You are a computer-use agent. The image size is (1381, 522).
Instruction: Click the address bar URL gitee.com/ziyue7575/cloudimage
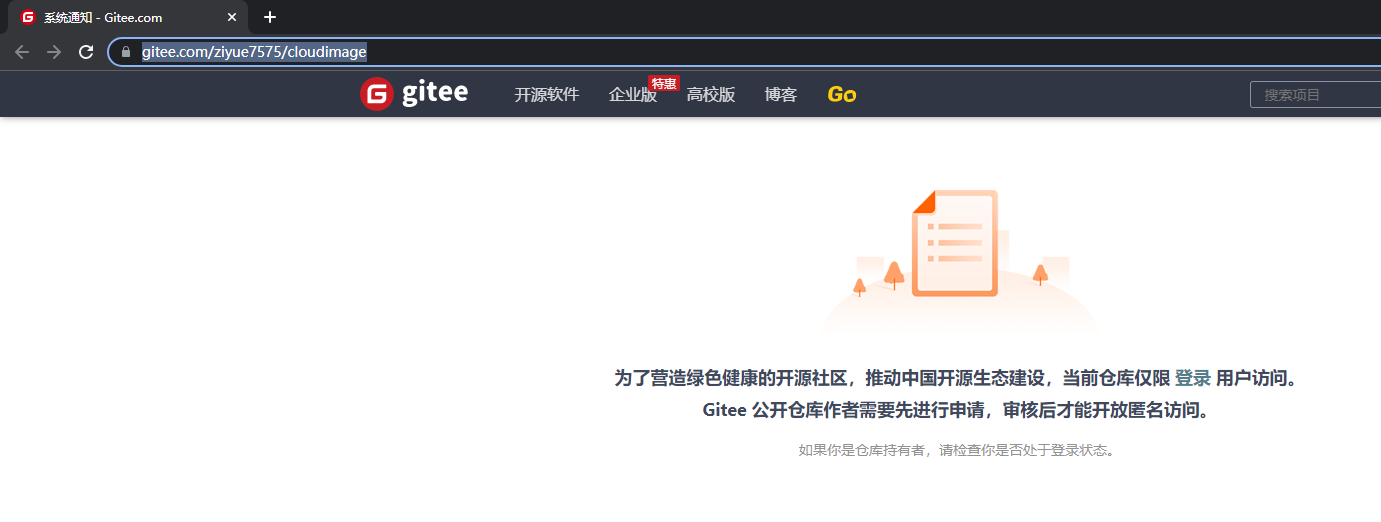[254, 52]
